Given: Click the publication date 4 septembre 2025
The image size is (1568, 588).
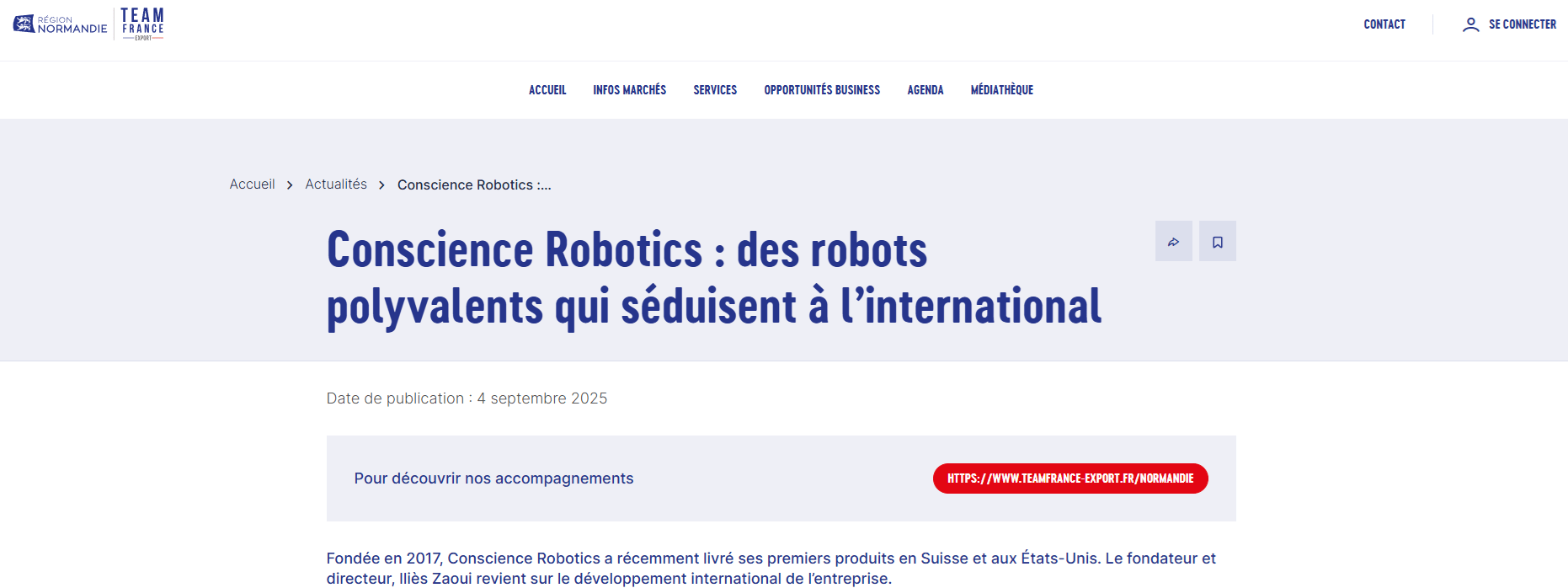Looking at the screenshot, I should 542,398.
